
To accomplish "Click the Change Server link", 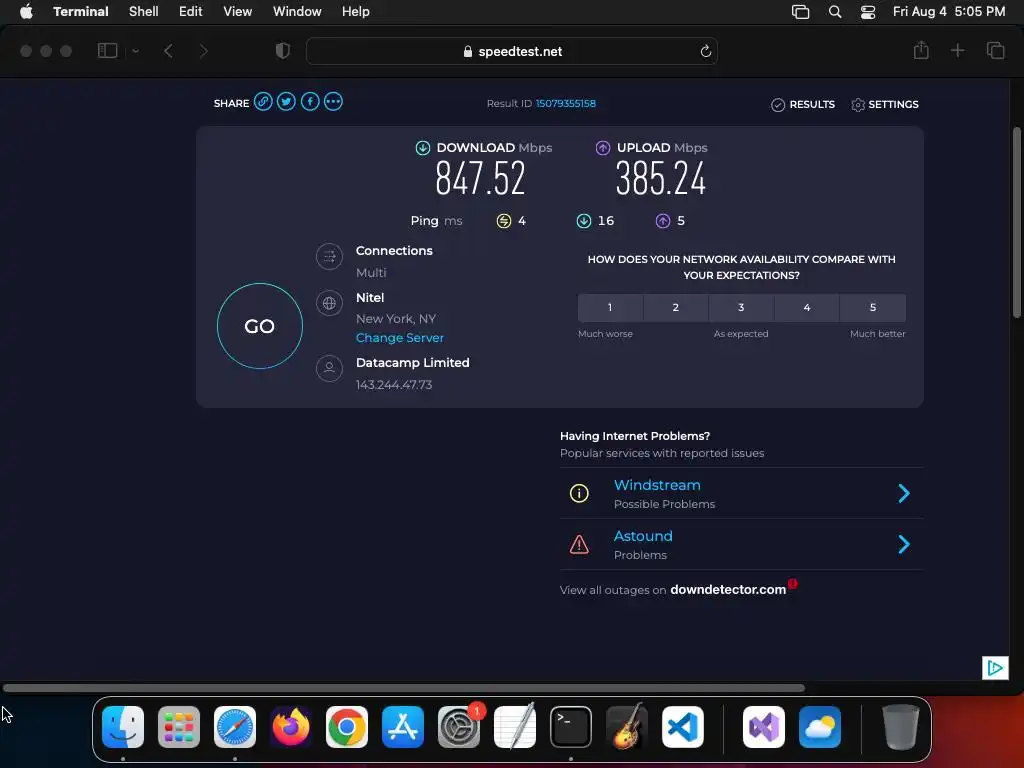I will pos(400,338).
